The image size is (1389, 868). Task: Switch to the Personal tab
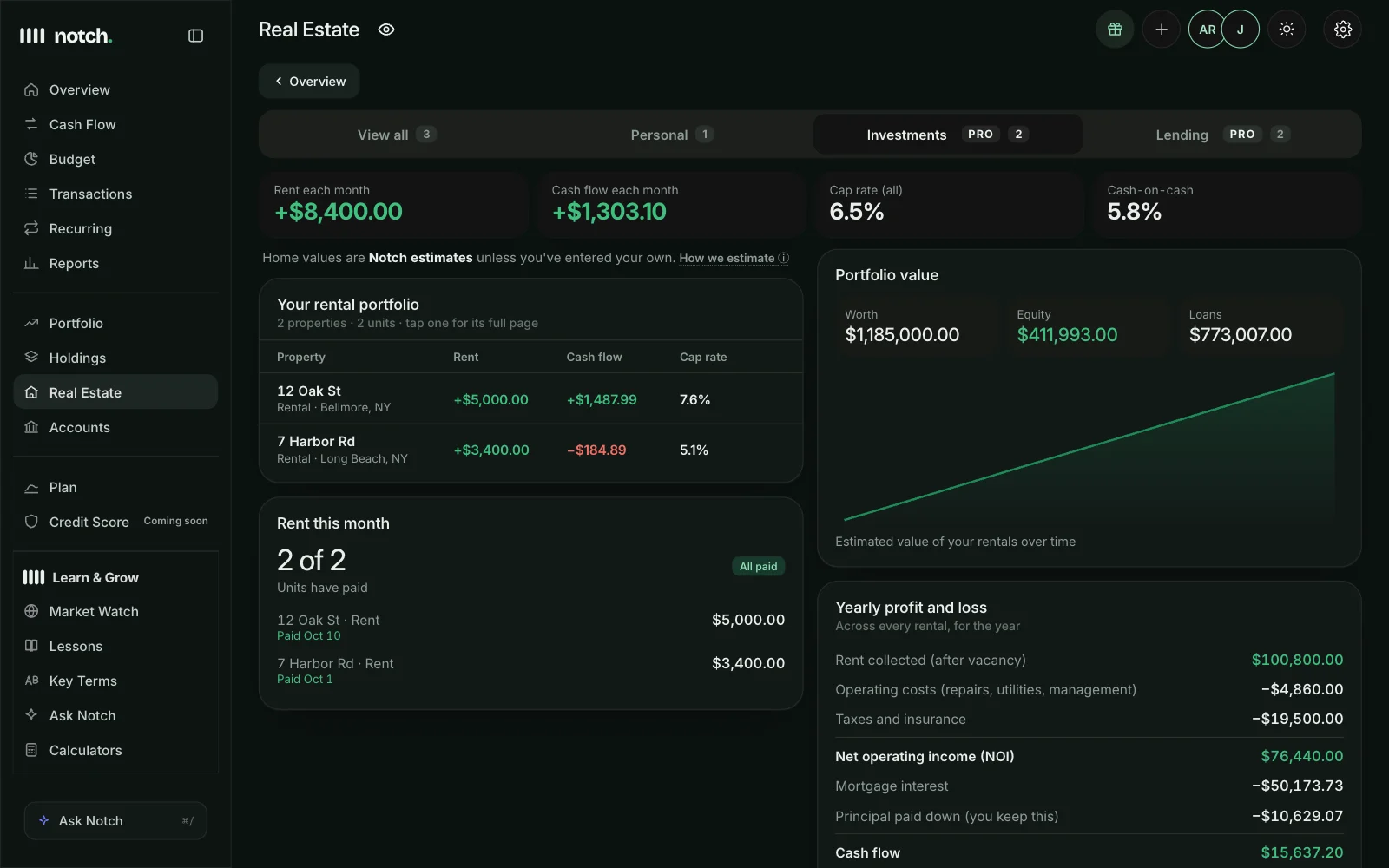672,135
